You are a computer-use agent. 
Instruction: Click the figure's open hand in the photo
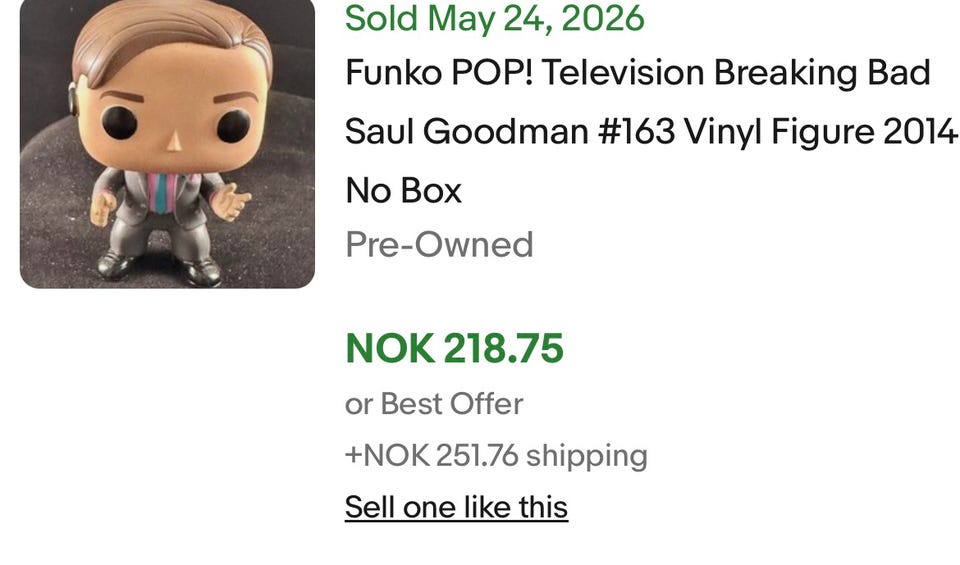tap(231, 201)
